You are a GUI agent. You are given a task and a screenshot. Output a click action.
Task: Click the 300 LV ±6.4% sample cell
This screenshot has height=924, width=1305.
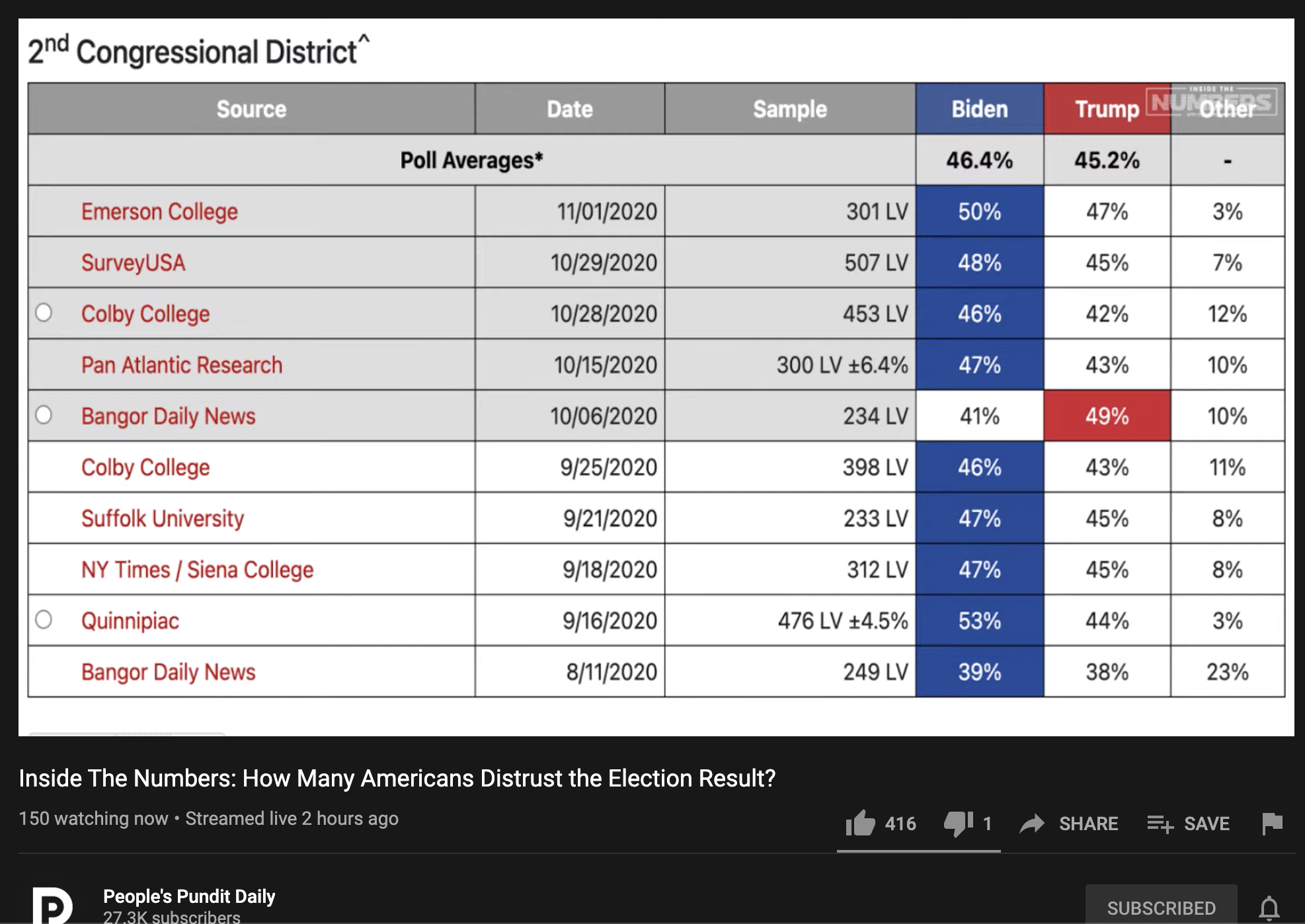click(x=790, y=365)
